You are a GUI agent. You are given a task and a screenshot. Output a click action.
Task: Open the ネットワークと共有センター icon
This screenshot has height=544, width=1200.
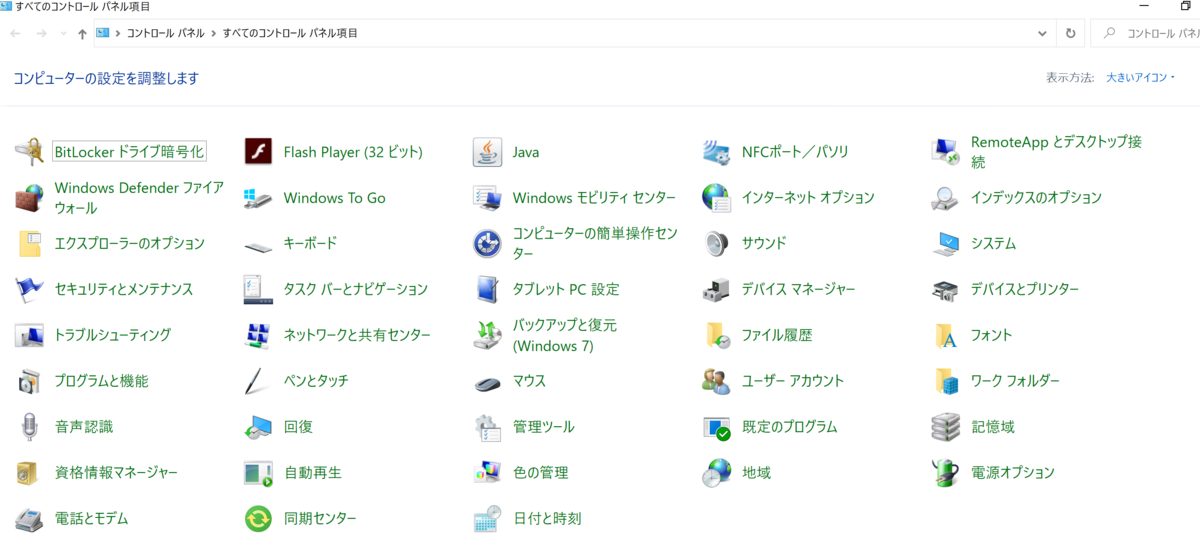point(258,335)
